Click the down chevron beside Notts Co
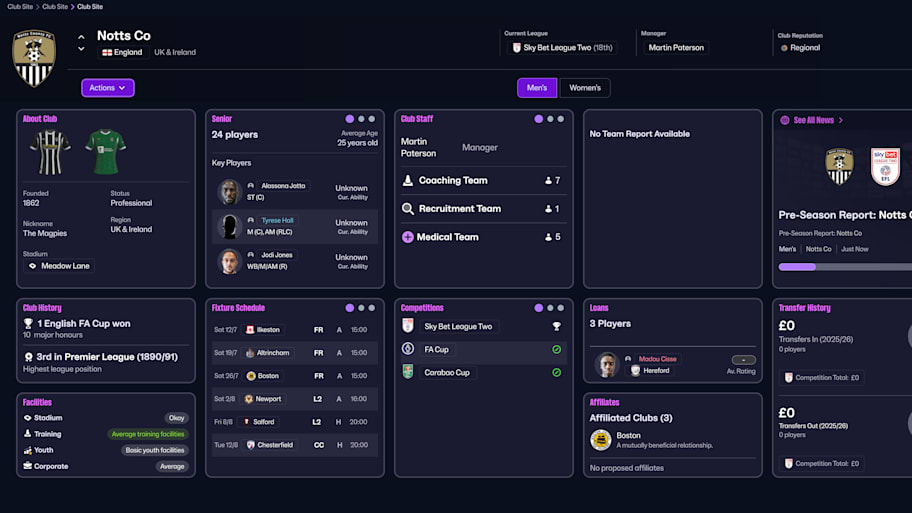This screenshot has width=912, height=513. click(81, 49)
